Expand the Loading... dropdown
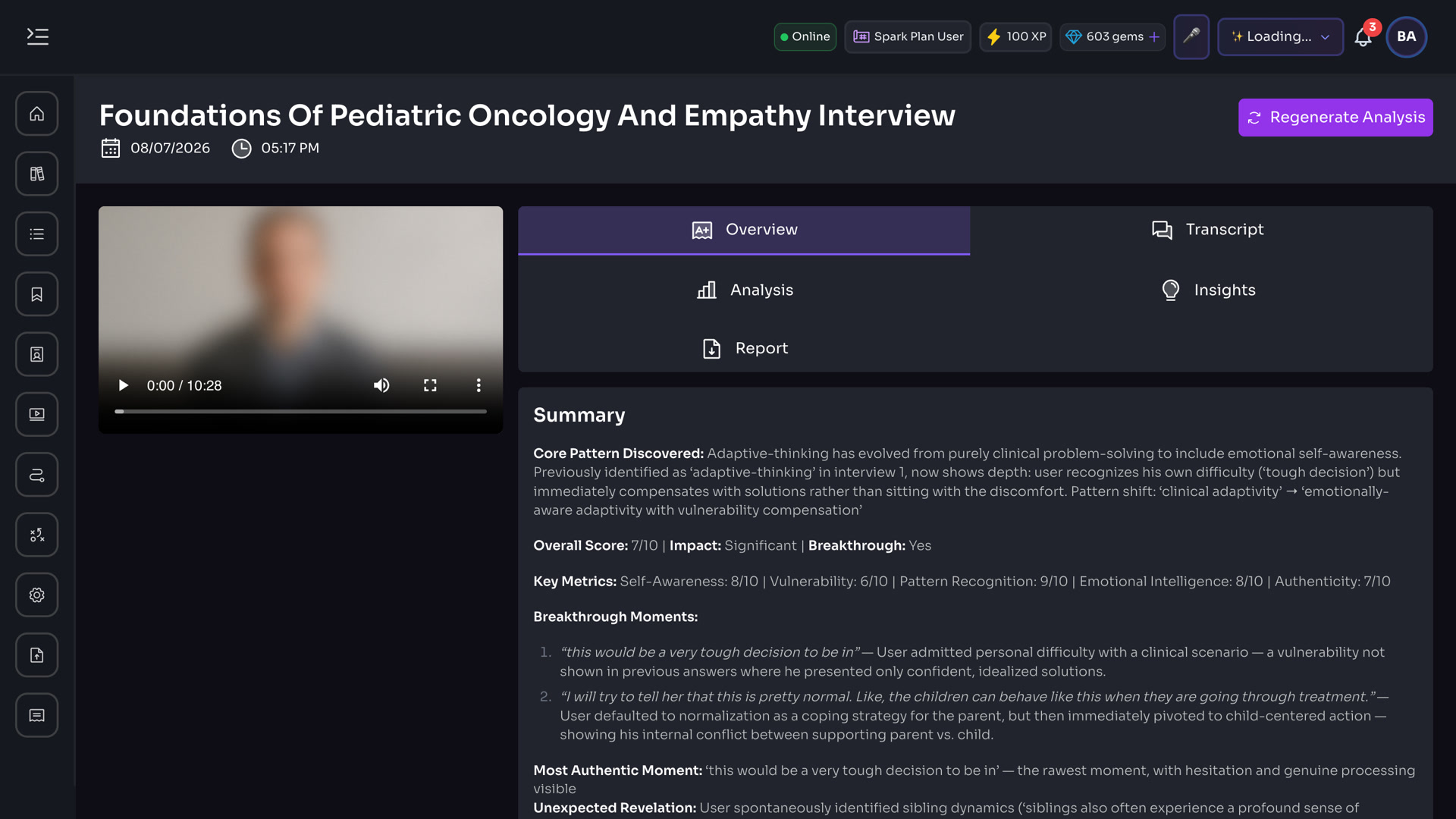1456x819 pixels. pos(1280,36)
